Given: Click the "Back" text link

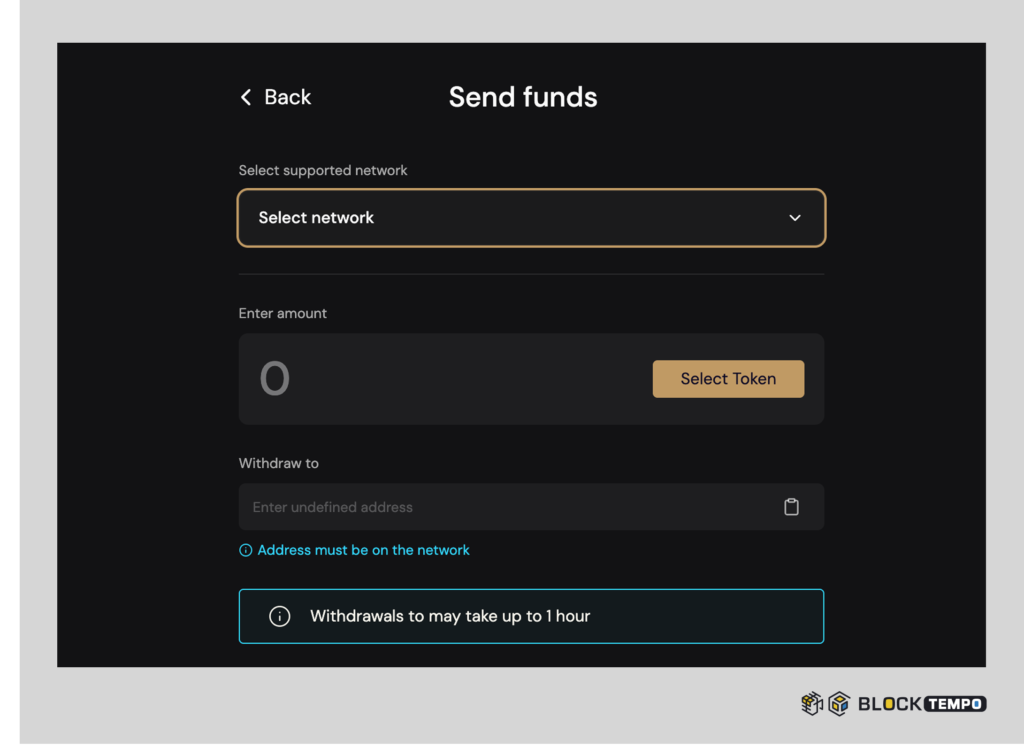Looking at the screenshot, I should coord(287,97).
